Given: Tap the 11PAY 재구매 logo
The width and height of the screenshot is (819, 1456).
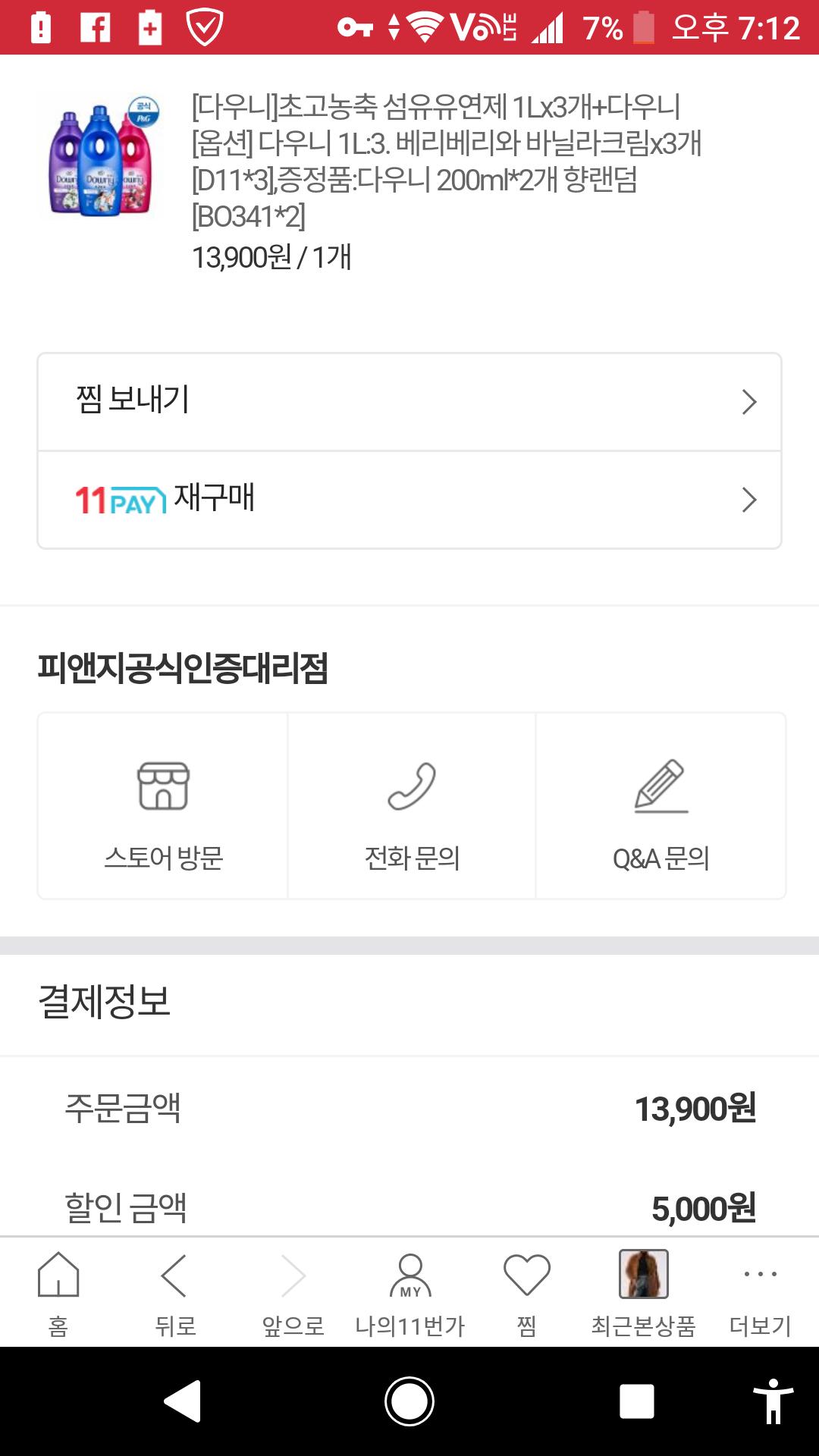Looking at the screenshot, I should [x=121, y=500].
